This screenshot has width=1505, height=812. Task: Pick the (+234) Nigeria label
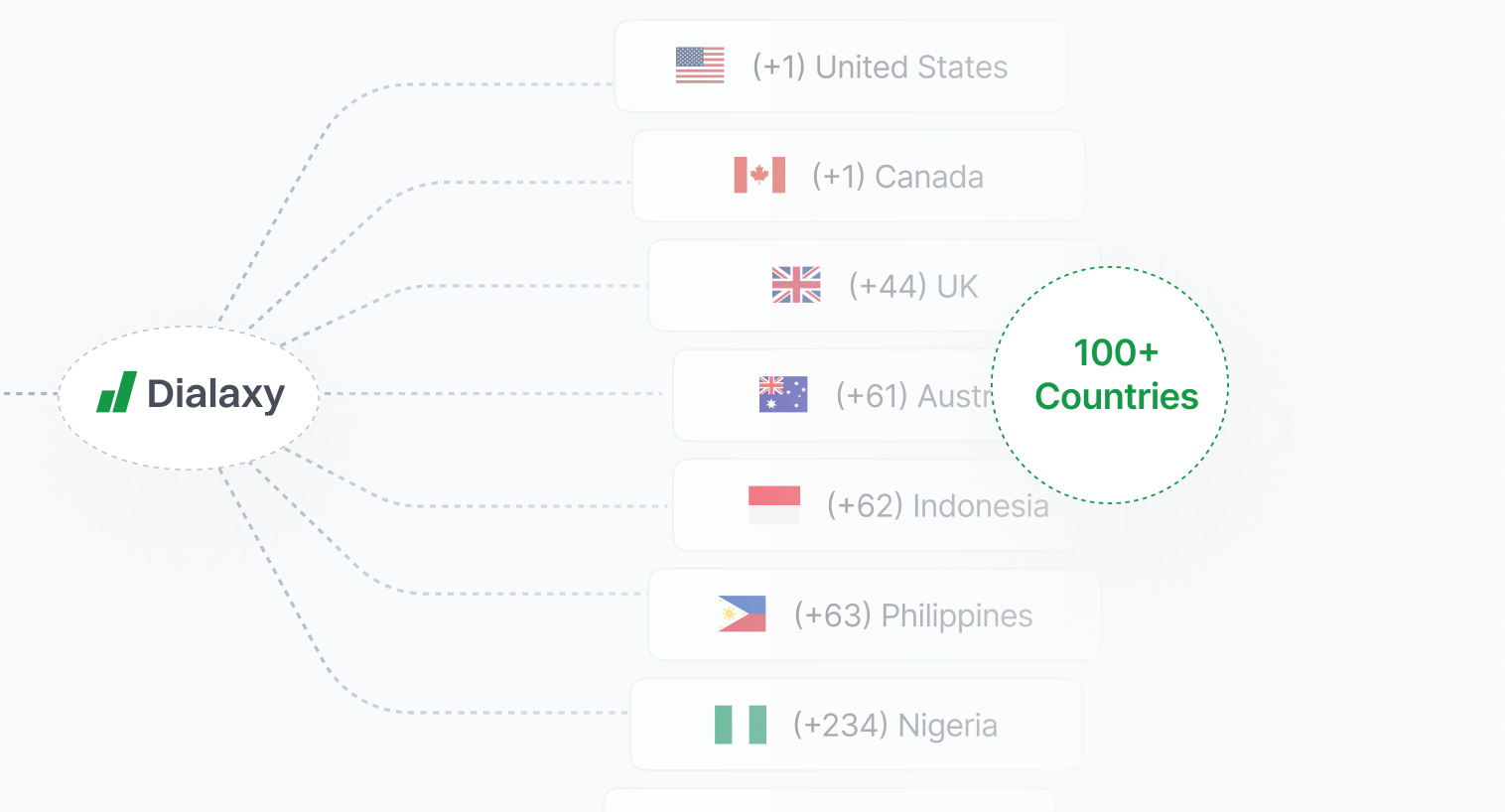pos(894,726)
